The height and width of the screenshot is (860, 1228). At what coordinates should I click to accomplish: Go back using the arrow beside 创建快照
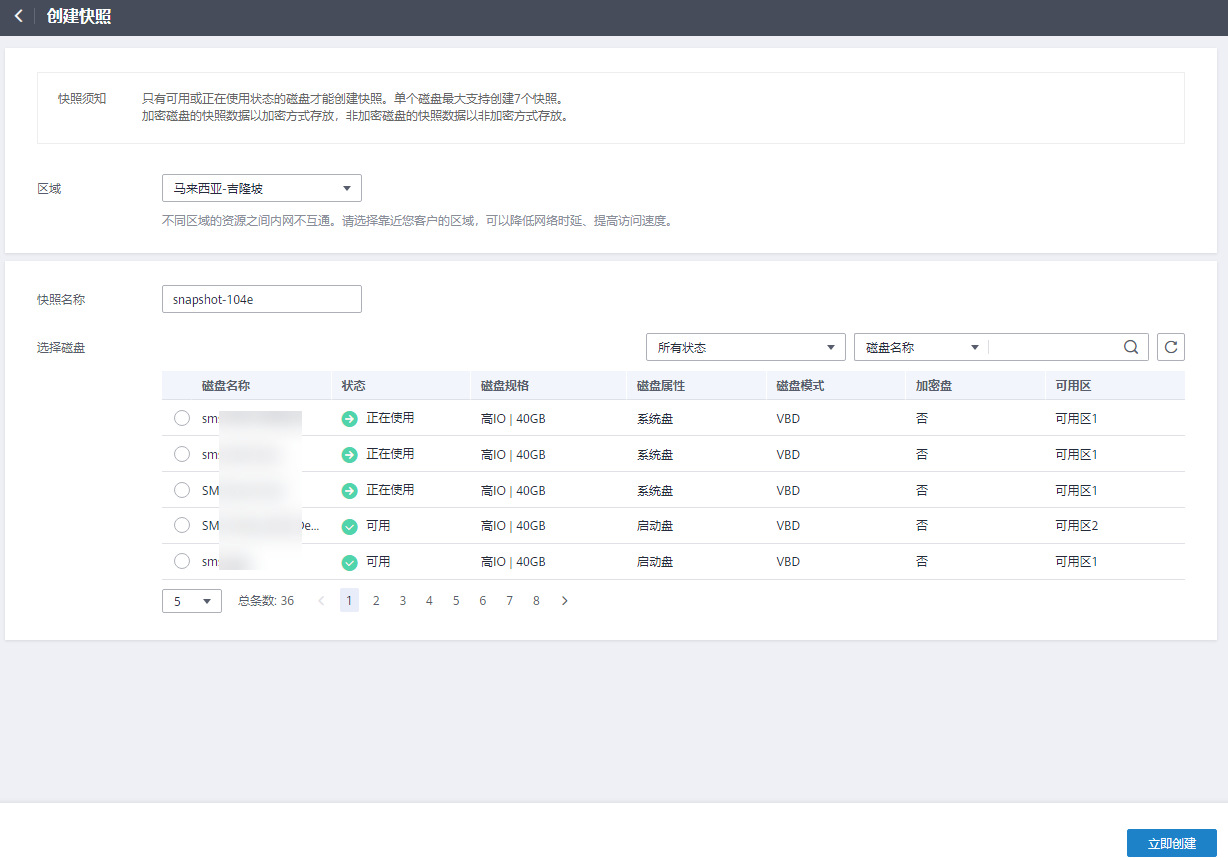(18, 17)
